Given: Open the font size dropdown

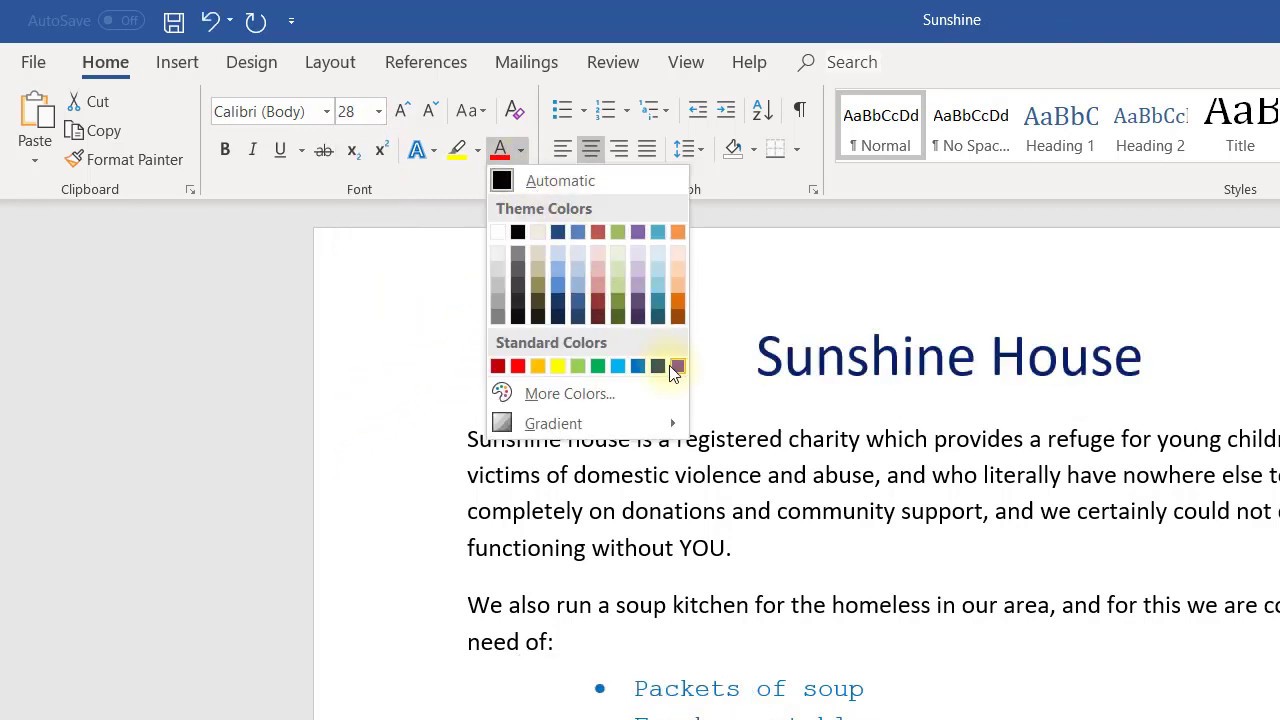Looking at the screenshot, I should (x=378, y=112).
